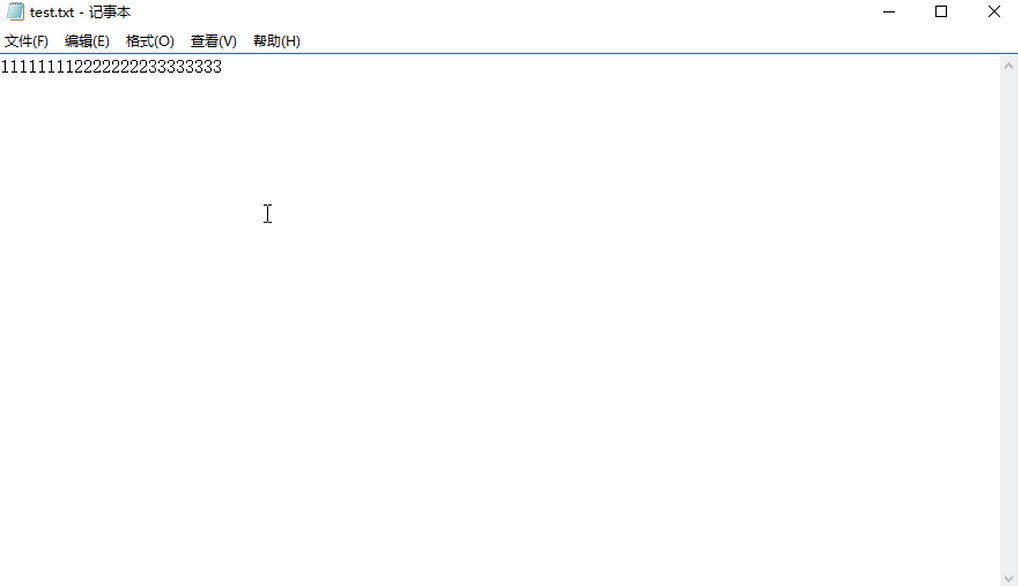Click the scrollbar down arrow
1018x586 pixels.
(x=1008, y=578)
